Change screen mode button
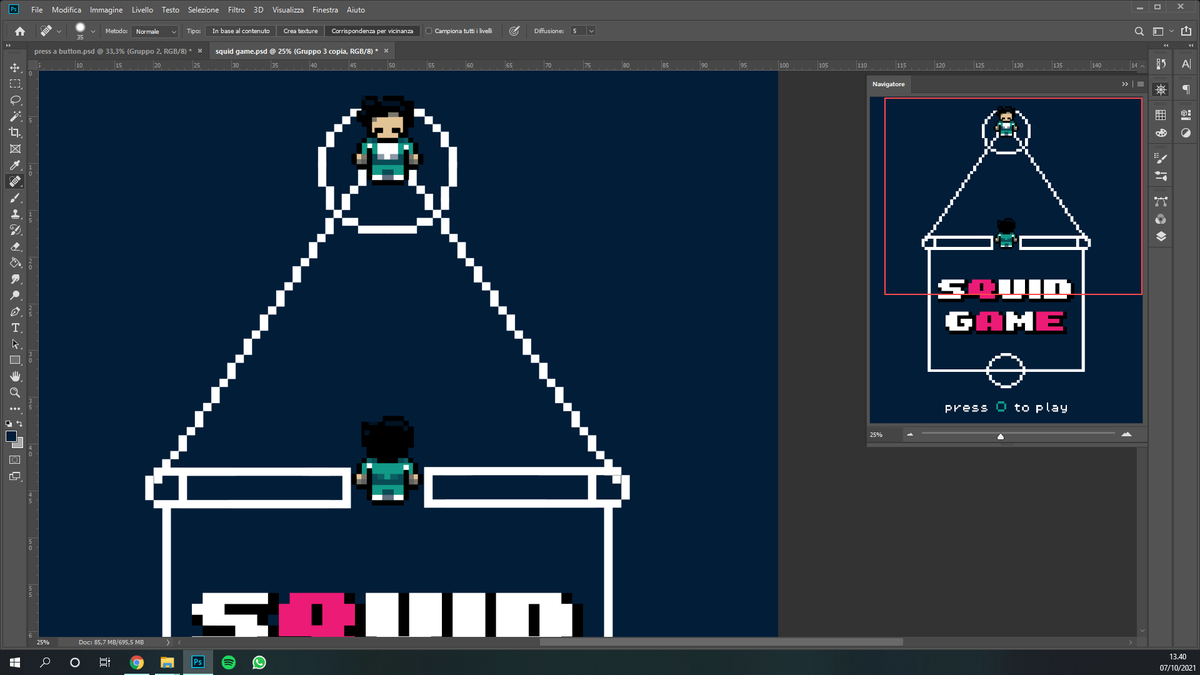 tap(15, 476)
